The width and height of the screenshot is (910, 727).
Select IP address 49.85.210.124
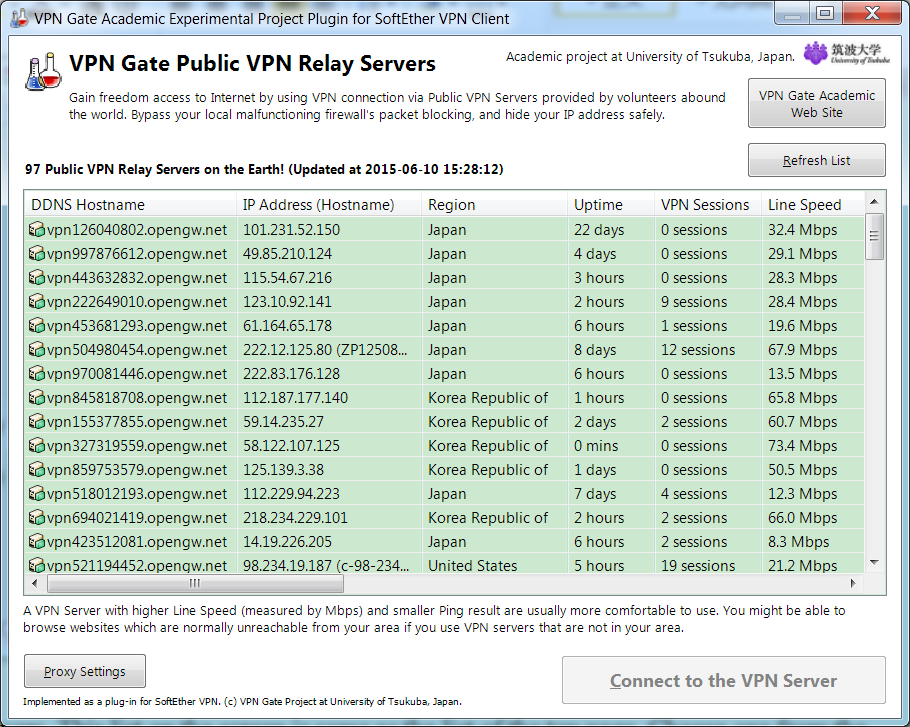(287, 254)
